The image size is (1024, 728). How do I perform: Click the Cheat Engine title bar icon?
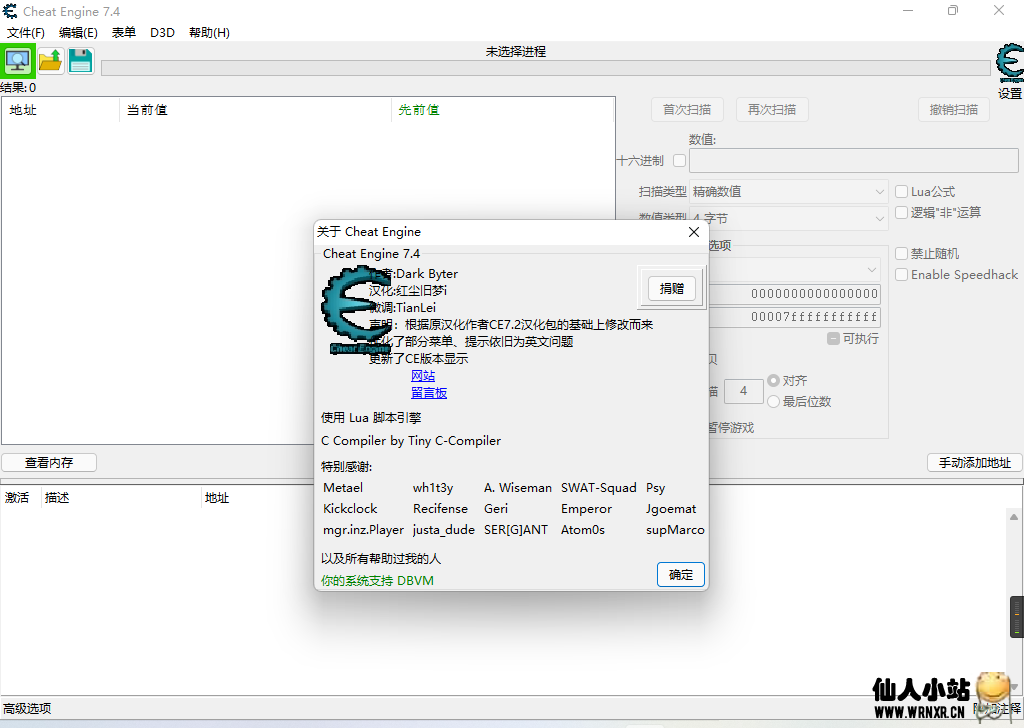[x=10, y=11]
